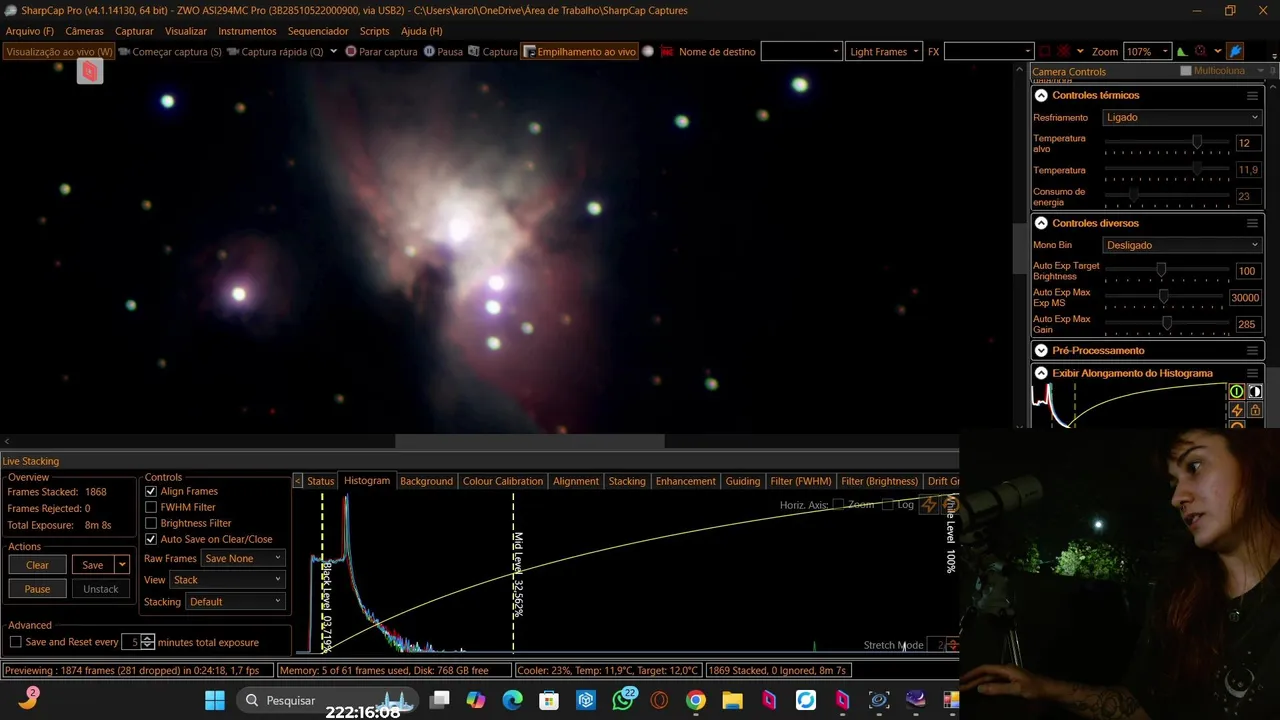Open the Pré-Processamento panel menu icon
This screenshot has width=1280, height=720.
coord(1252,351)
